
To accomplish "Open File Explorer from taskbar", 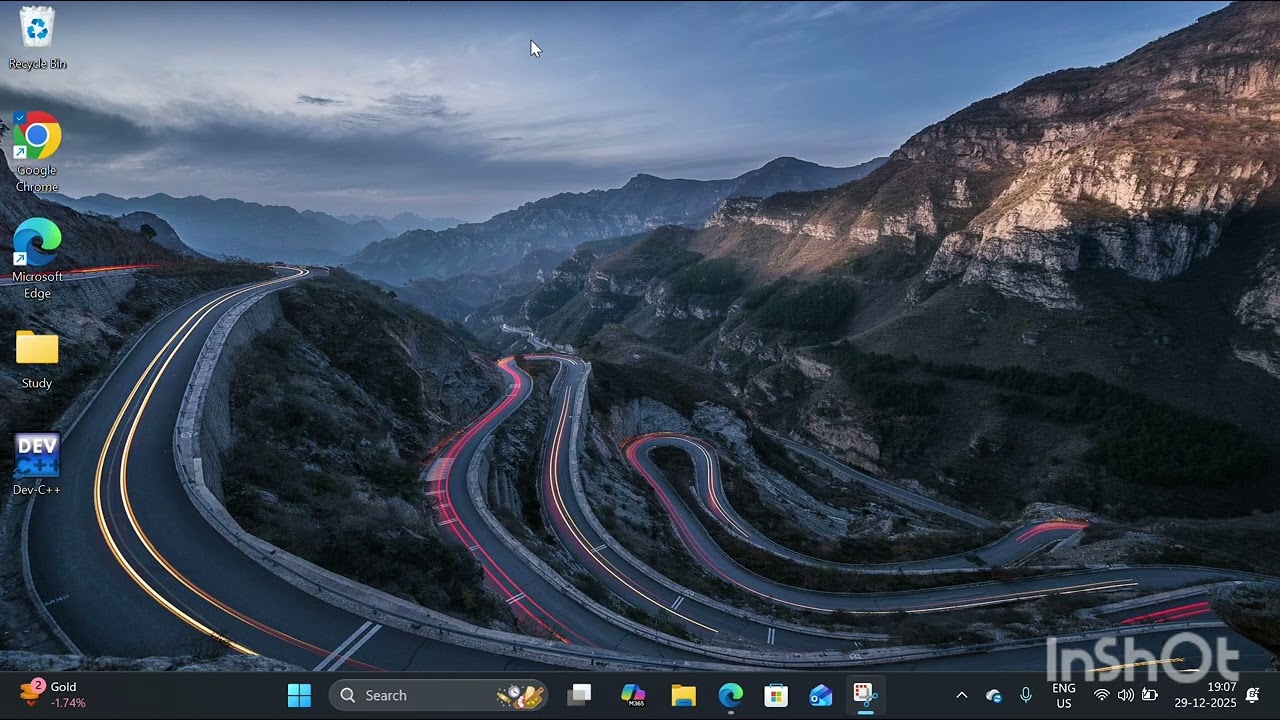I will coord(683,695).
